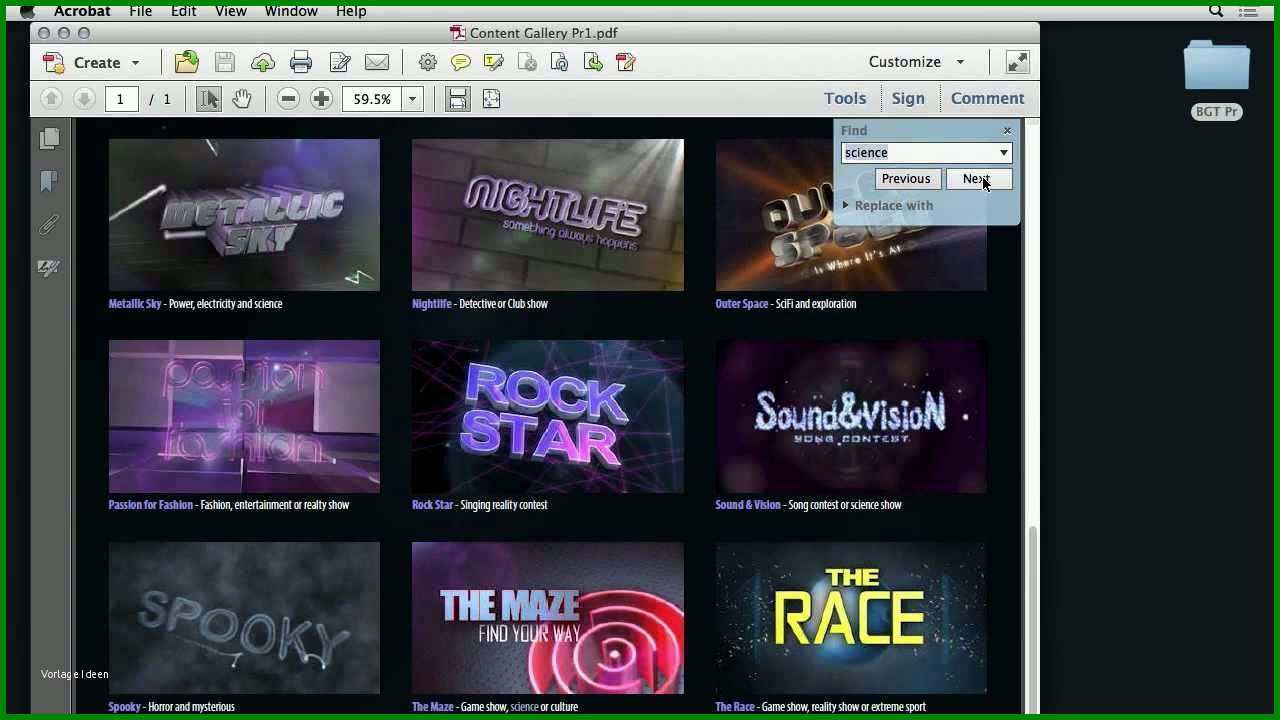Image resolution: width=1280 pixels, height=720 pixels.
Task: Click the Save file floppy icon
Action: [224, 62]
